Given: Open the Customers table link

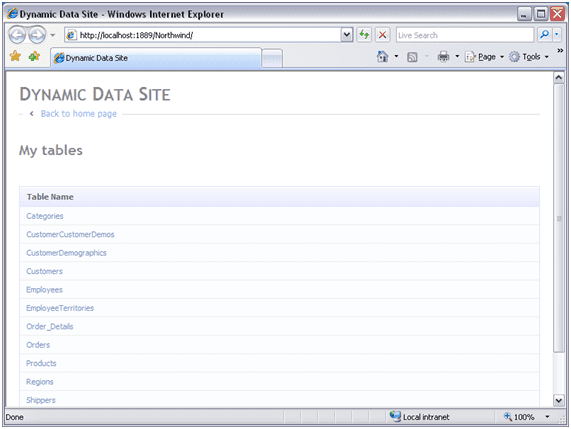Looking at the screenshot, I should point(44,271).
